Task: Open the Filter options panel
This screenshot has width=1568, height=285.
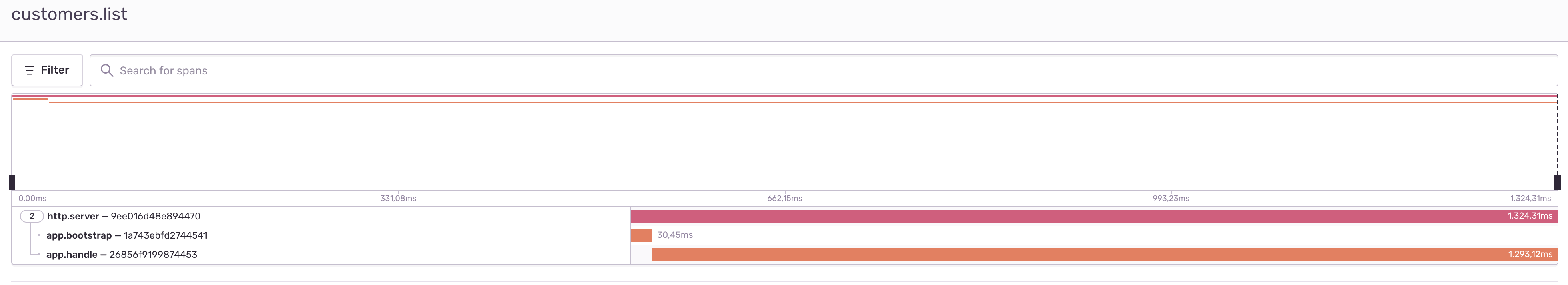Action: (x=46, y=70)
